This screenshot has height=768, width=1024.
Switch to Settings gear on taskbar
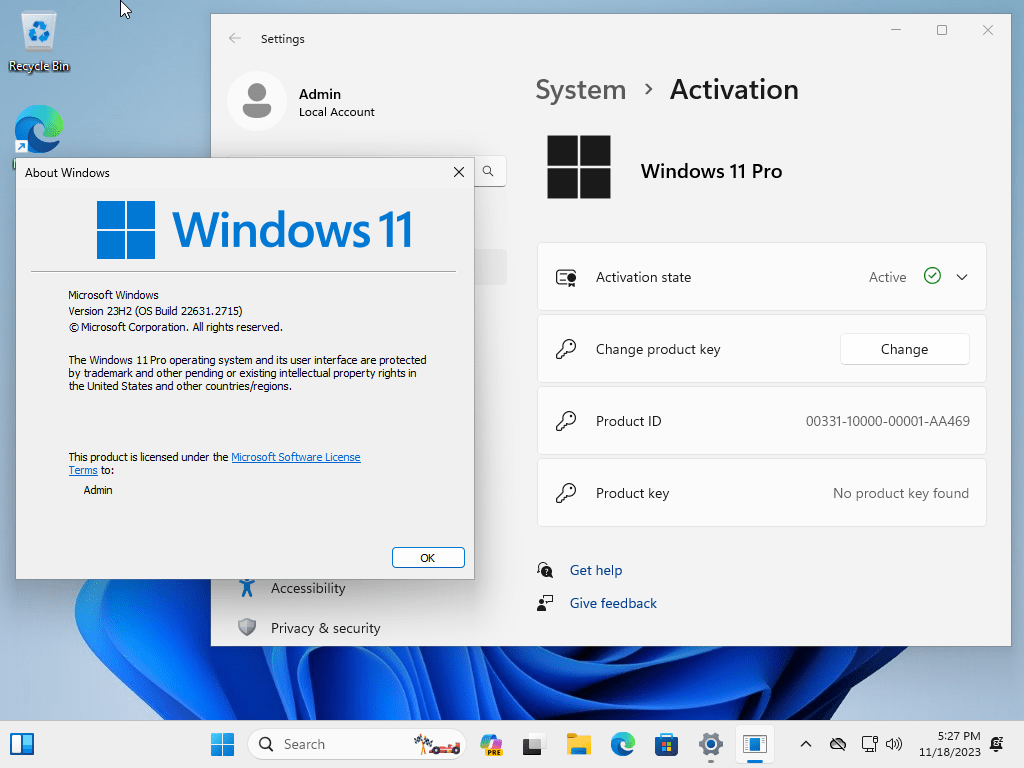point(711,744)
